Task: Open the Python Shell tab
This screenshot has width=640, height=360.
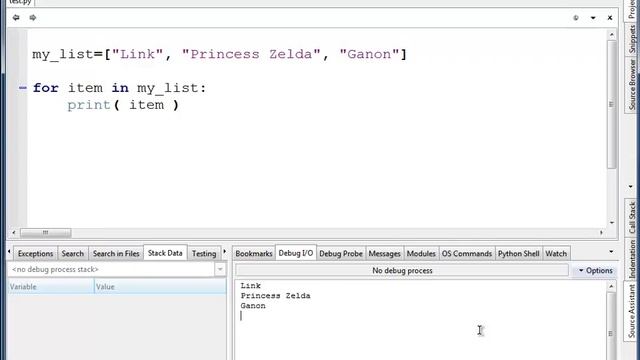Action: (519, 253)
